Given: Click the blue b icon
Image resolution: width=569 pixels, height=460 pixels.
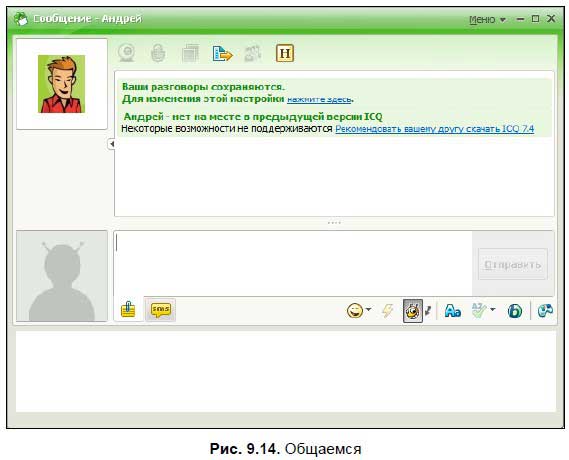Looking at the screenshot, I should [515, 311].
